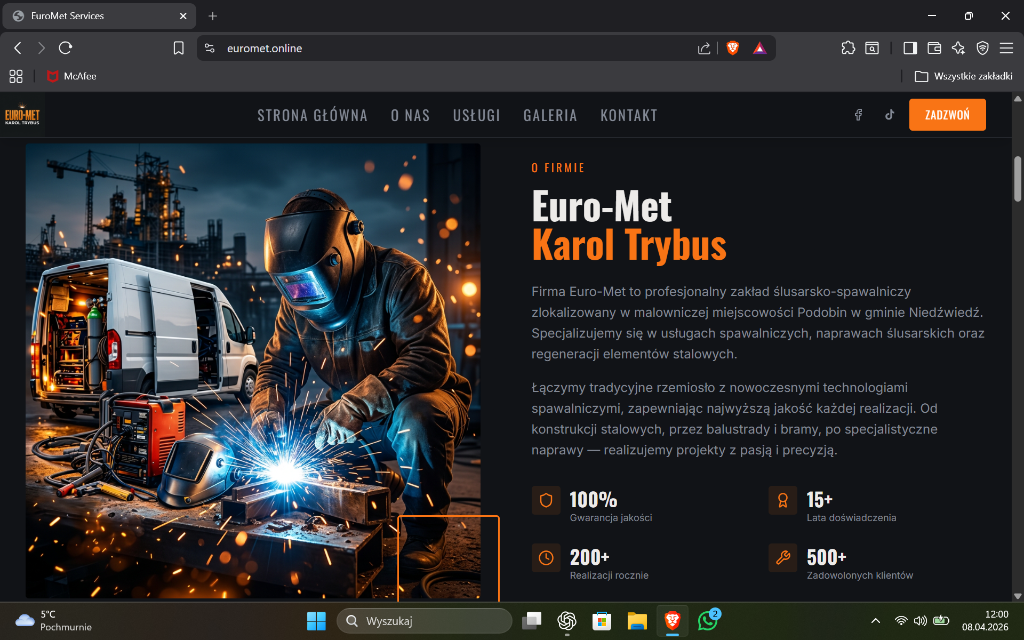
Task: Open Brave Shields lion icon
Action: click(733, 48)
